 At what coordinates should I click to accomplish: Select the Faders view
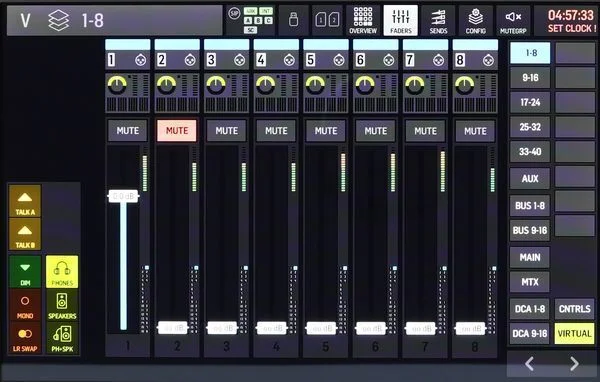400,20
